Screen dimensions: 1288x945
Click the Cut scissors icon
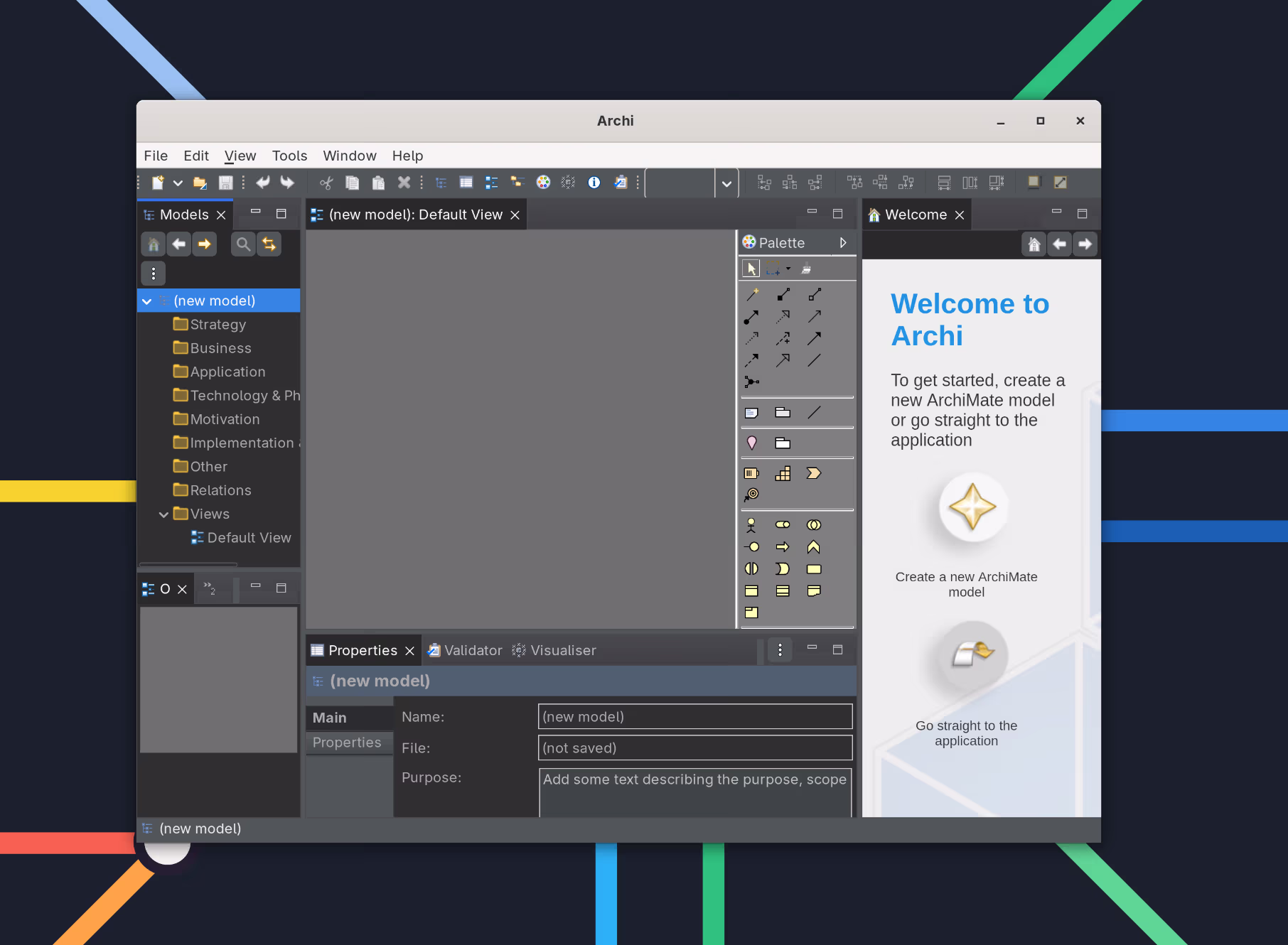point(326,183)
